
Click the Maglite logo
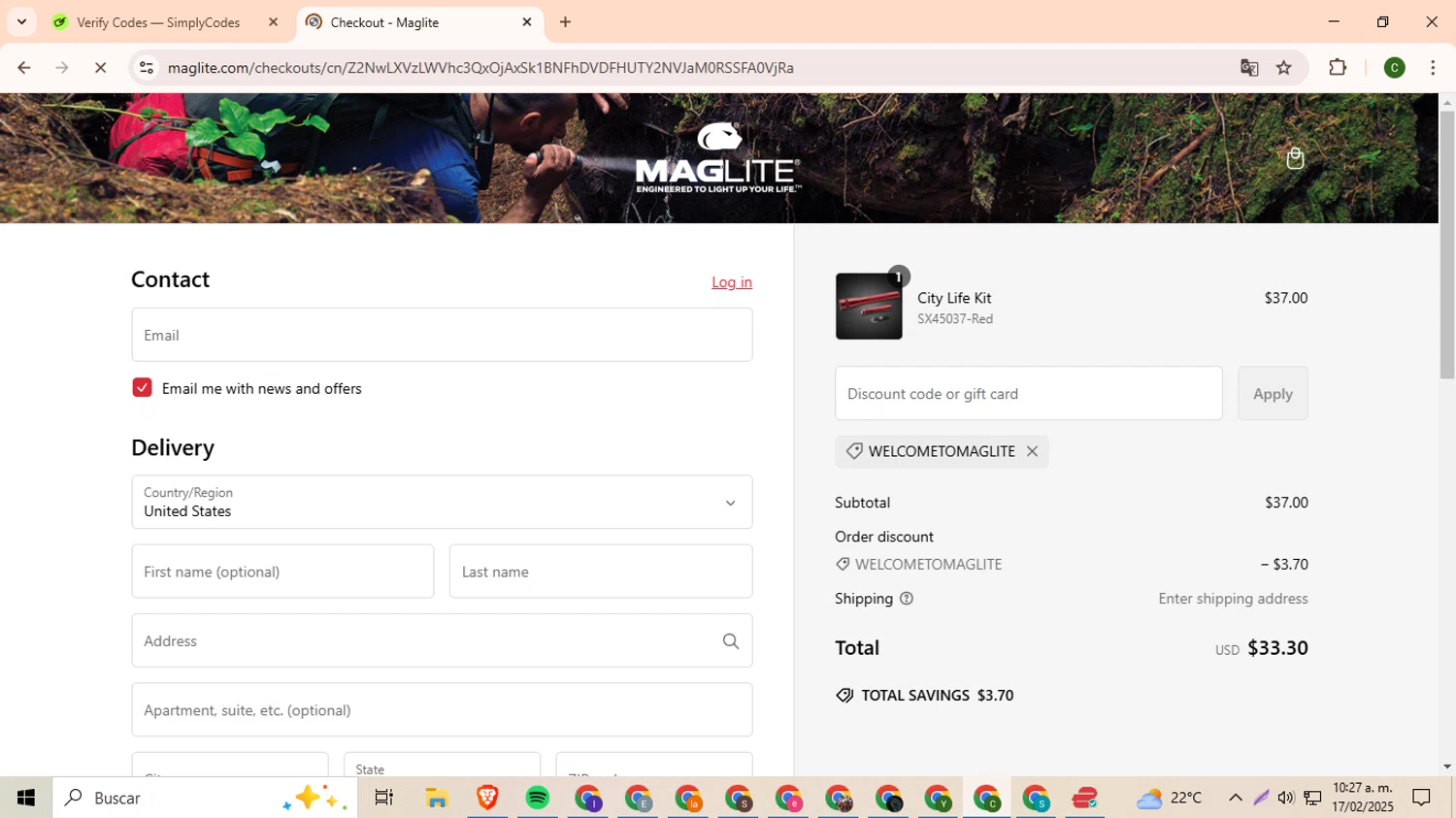717,158
